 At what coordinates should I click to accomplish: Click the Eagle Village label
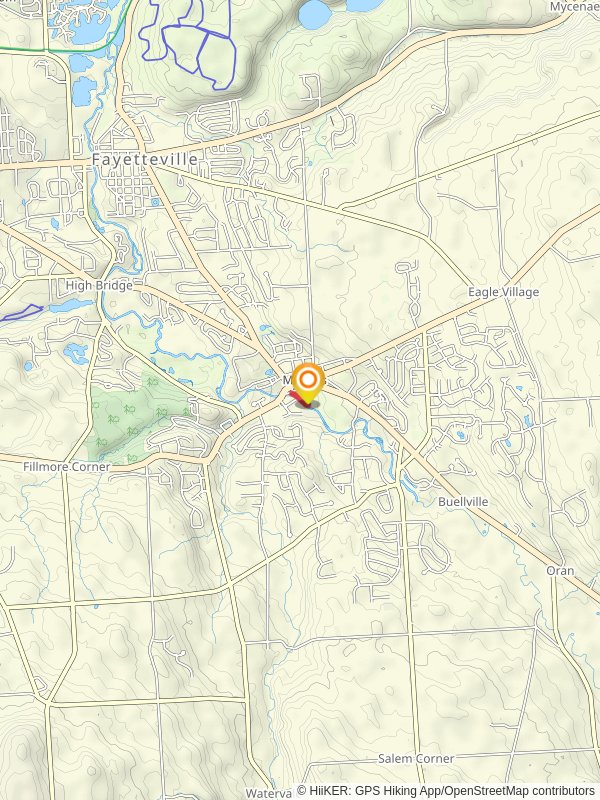[504, 292]
